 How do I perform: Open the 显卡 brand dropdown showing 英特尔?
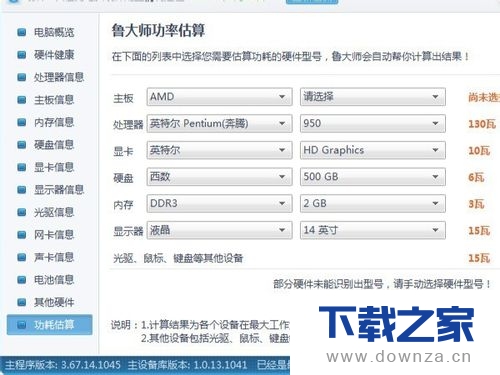coord(219,150)
